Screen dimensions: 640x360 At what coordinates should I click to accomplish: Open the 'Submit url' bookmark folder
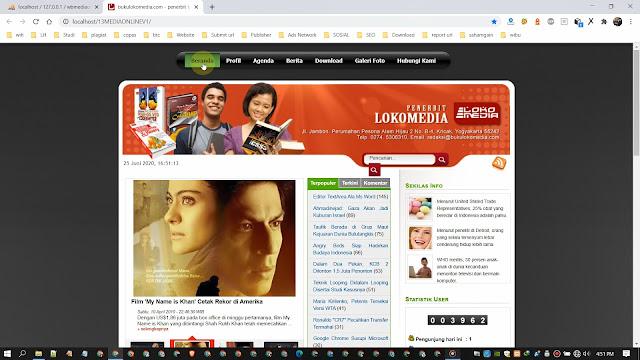[x=218, y=35]
